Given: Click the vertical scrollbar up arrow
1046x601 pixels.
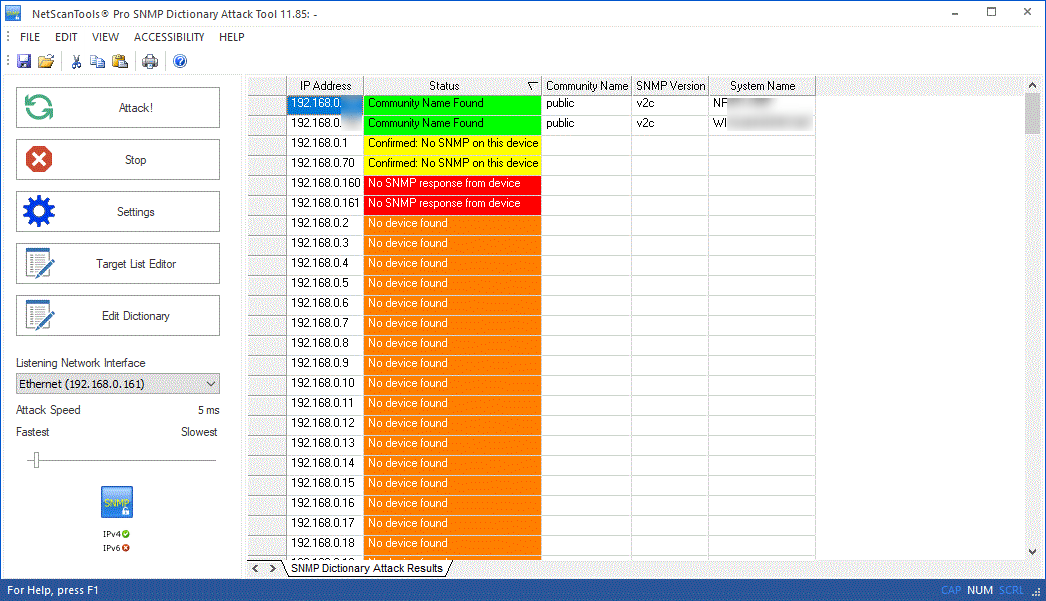Looking at the screenshot, I should click(x=1032, y=85).
